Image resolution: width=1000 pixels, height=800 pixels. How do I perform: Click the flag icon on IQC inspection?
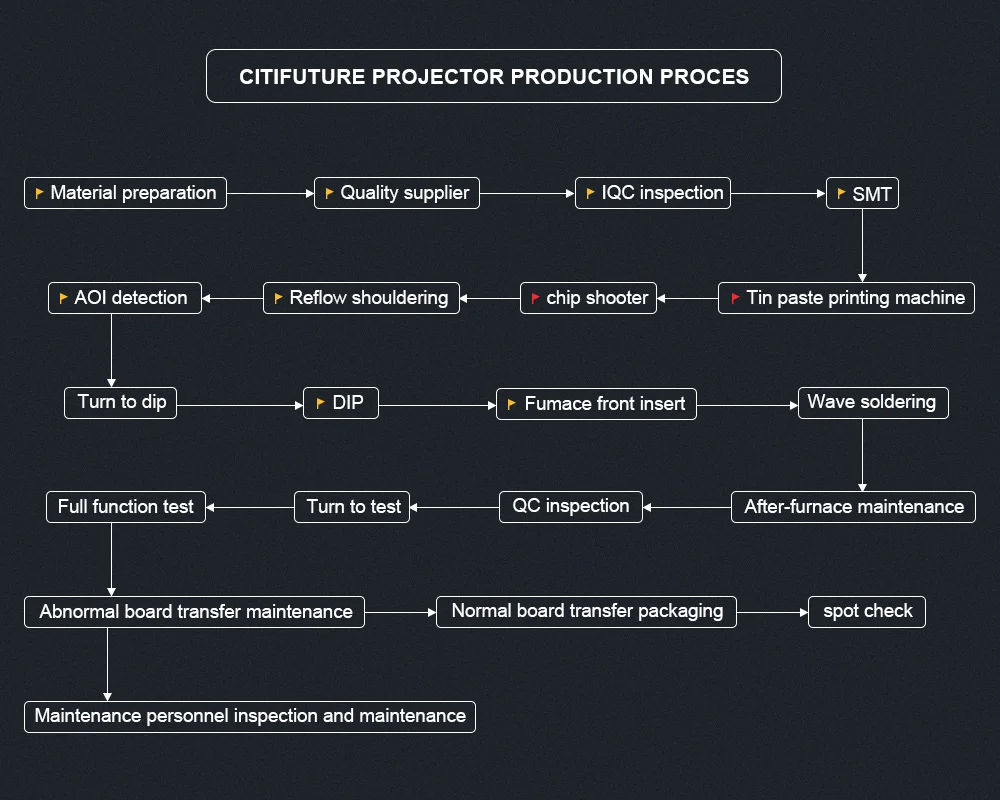pyautogui.click(x=590, y=193)
